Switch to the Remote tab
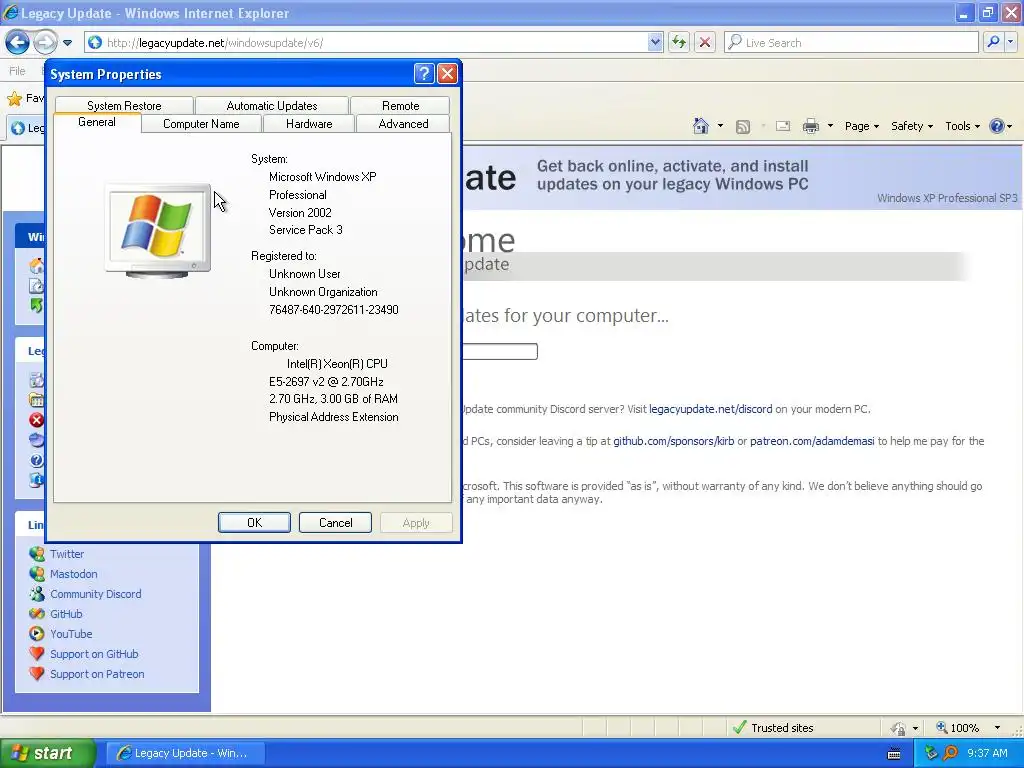Image resolution: width=1024 pixels, height=768 pixels. (x=400, y=106)
